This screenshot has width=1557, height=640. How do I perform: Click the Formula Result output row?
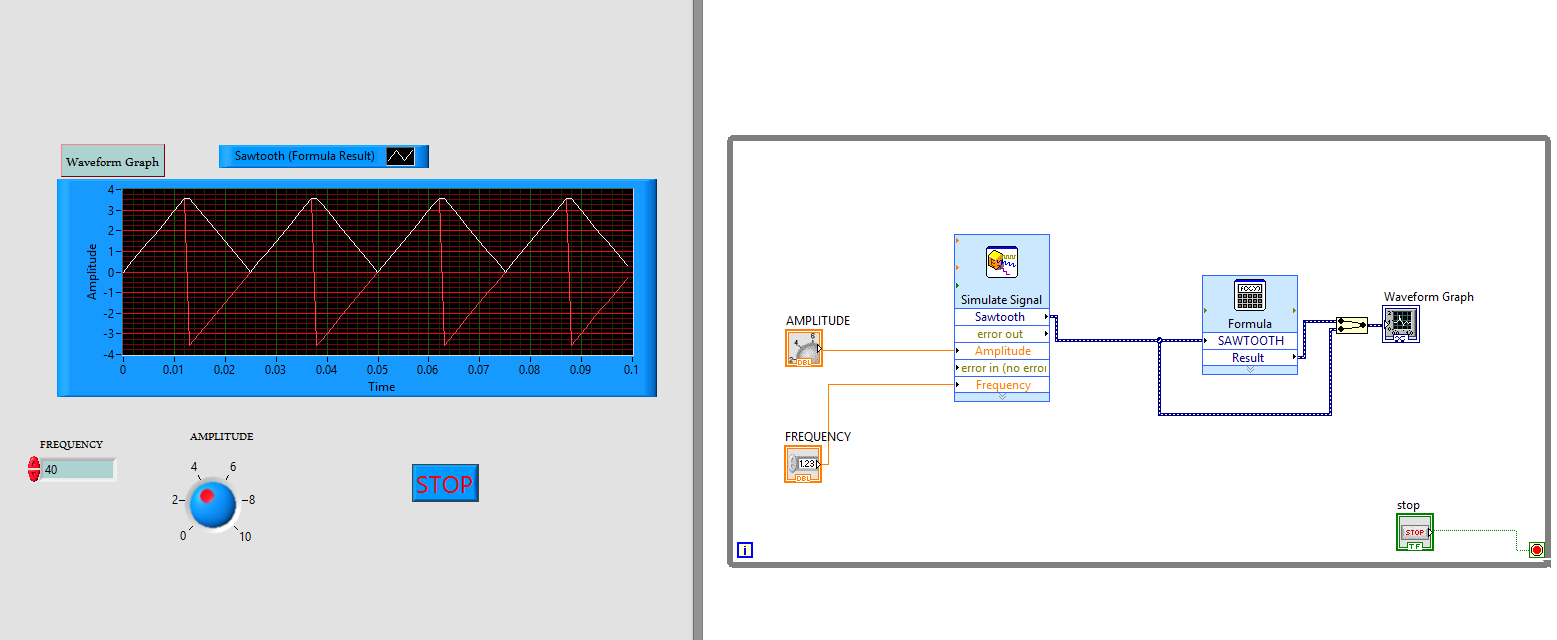1249,357
